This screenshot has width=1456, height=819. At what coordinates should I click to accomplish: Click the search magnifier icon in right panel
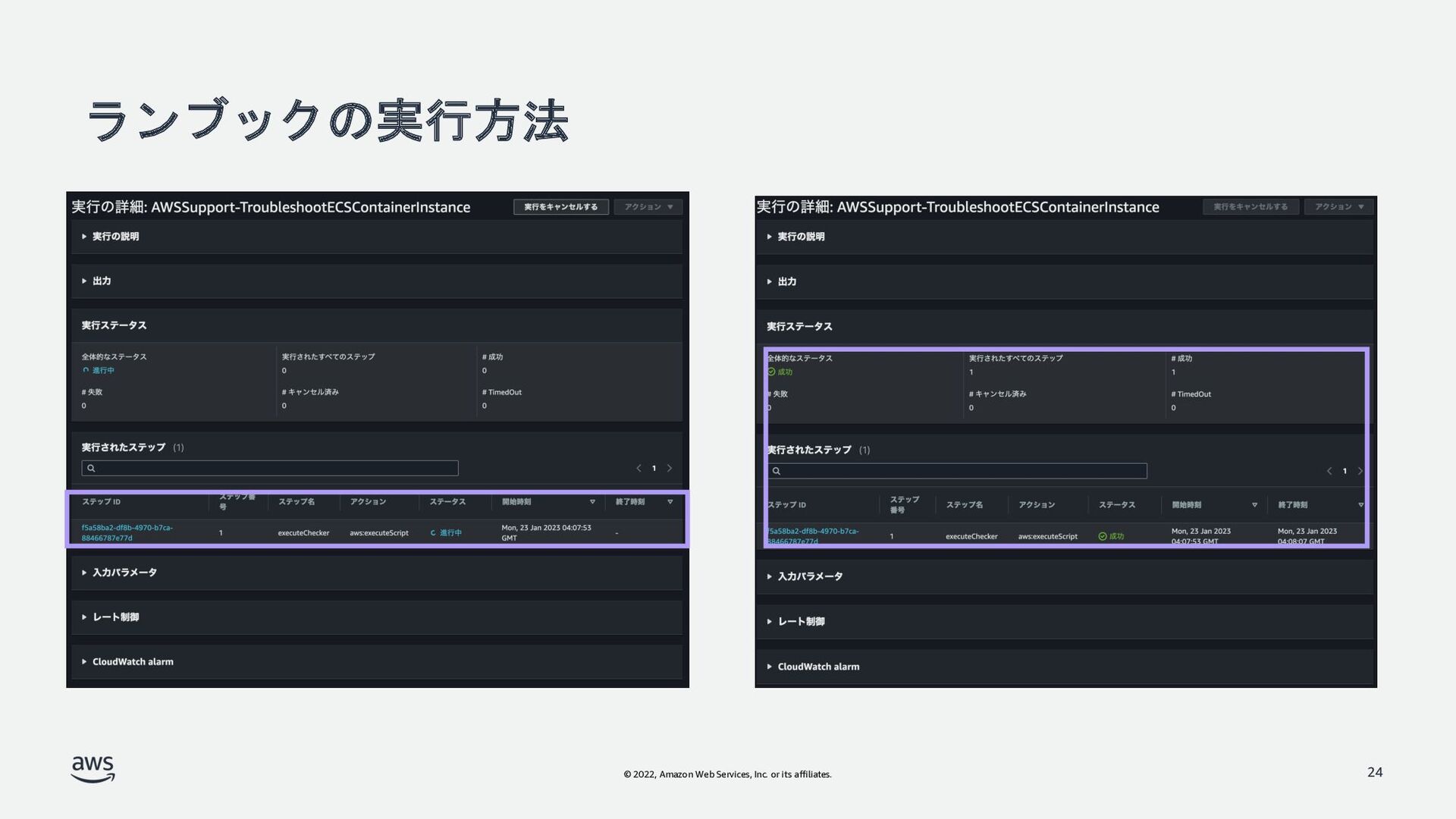777,471
